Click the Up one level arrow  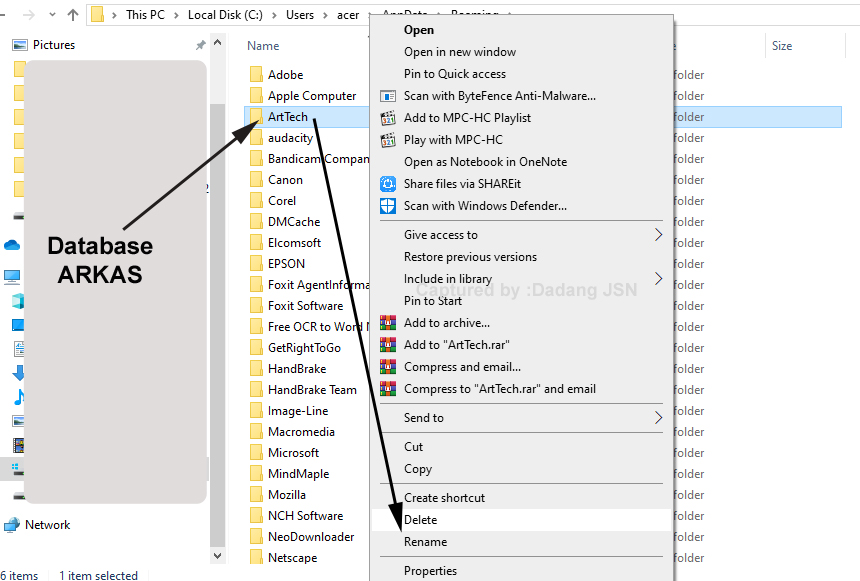pyautogui.click(x=73, y=15)
